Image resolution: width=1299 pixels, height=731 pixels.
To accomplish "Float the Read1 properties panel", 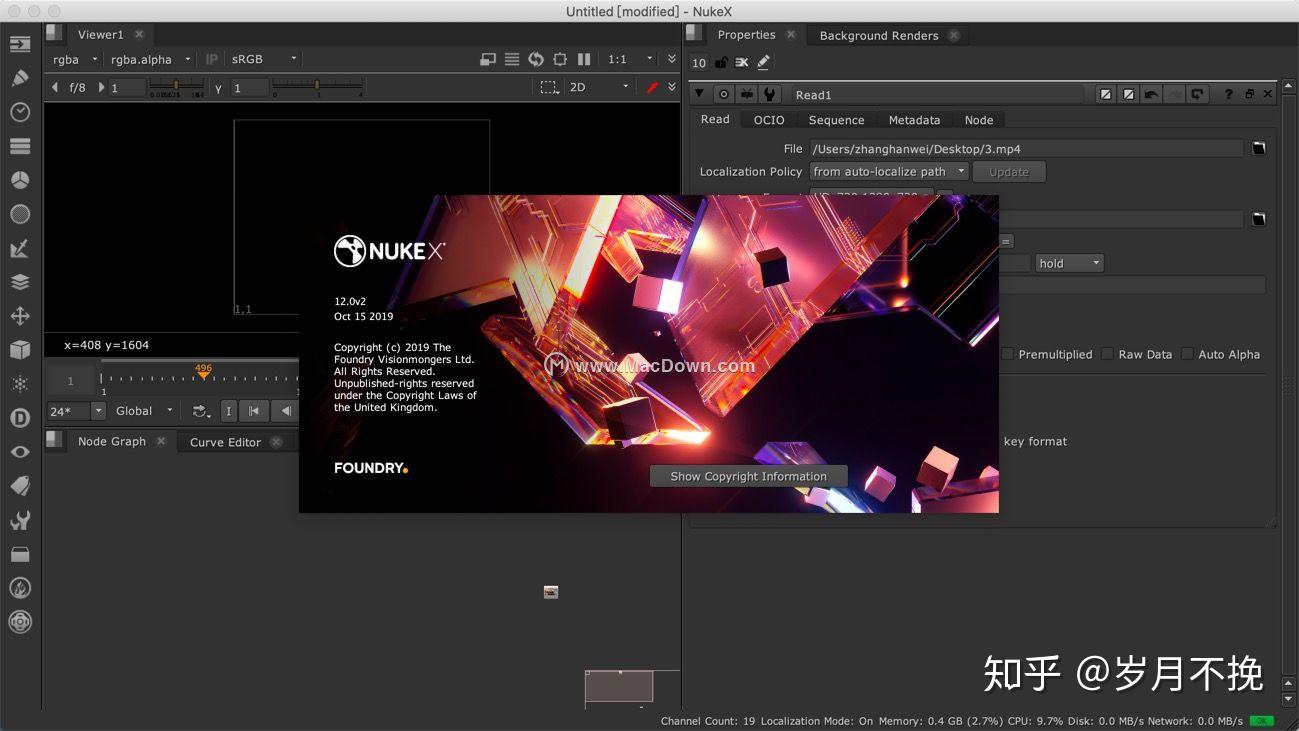I will 1249,94.
